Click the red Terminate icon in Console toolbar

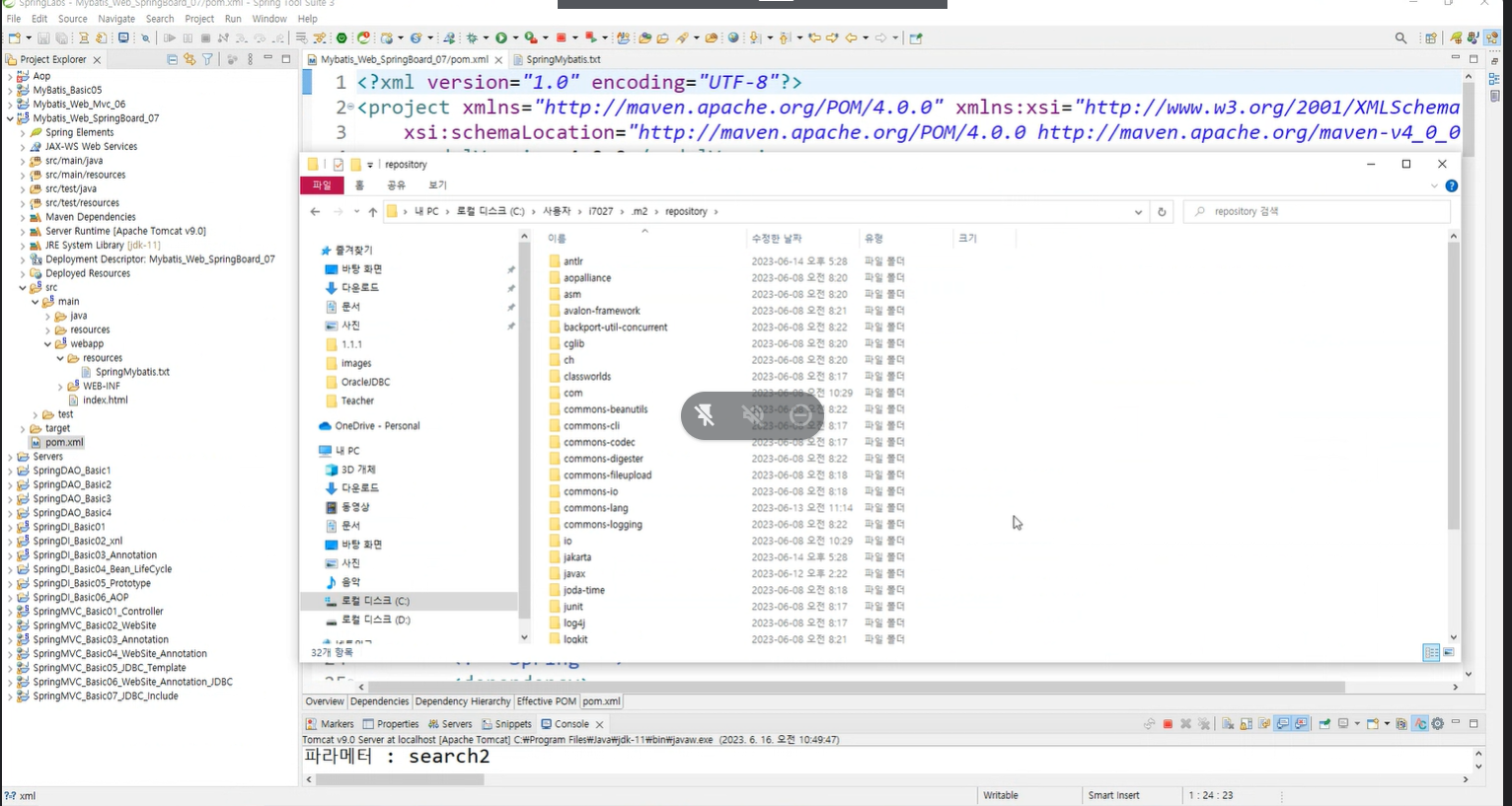pos(1168,724)
